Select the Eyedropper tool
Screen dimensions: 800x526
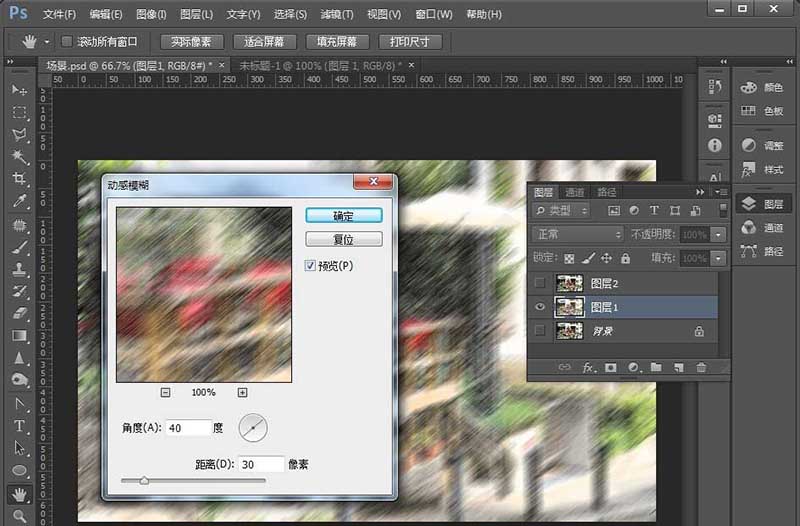[19, 201]
